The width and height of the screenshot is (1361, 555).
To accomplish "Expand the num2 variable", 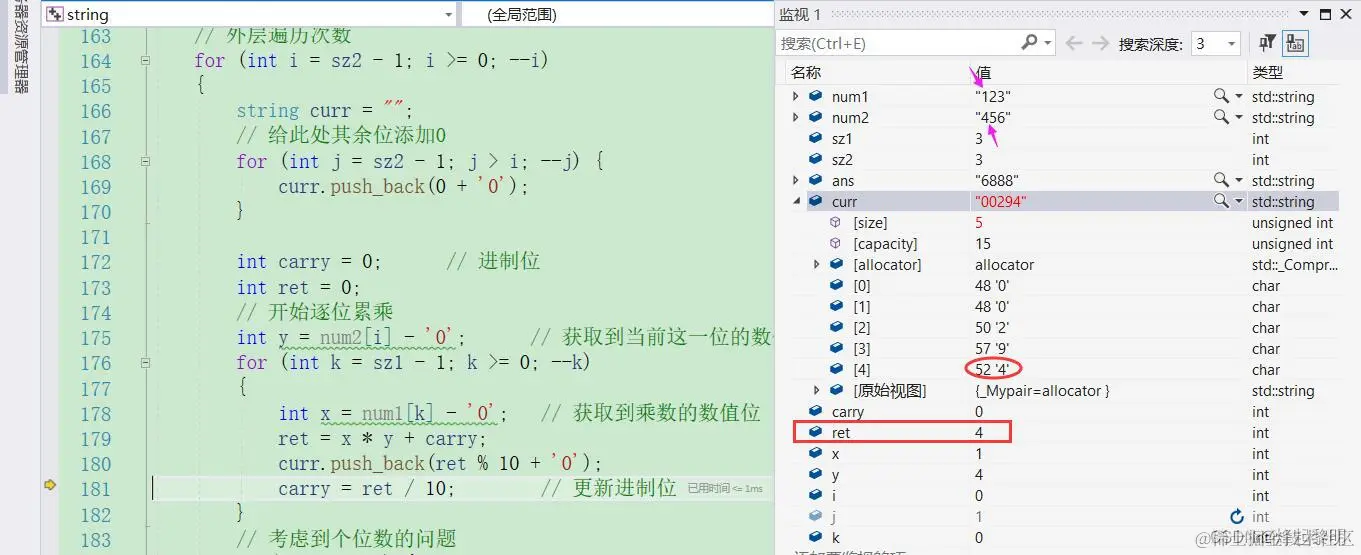I will click(x=796, y=117).
